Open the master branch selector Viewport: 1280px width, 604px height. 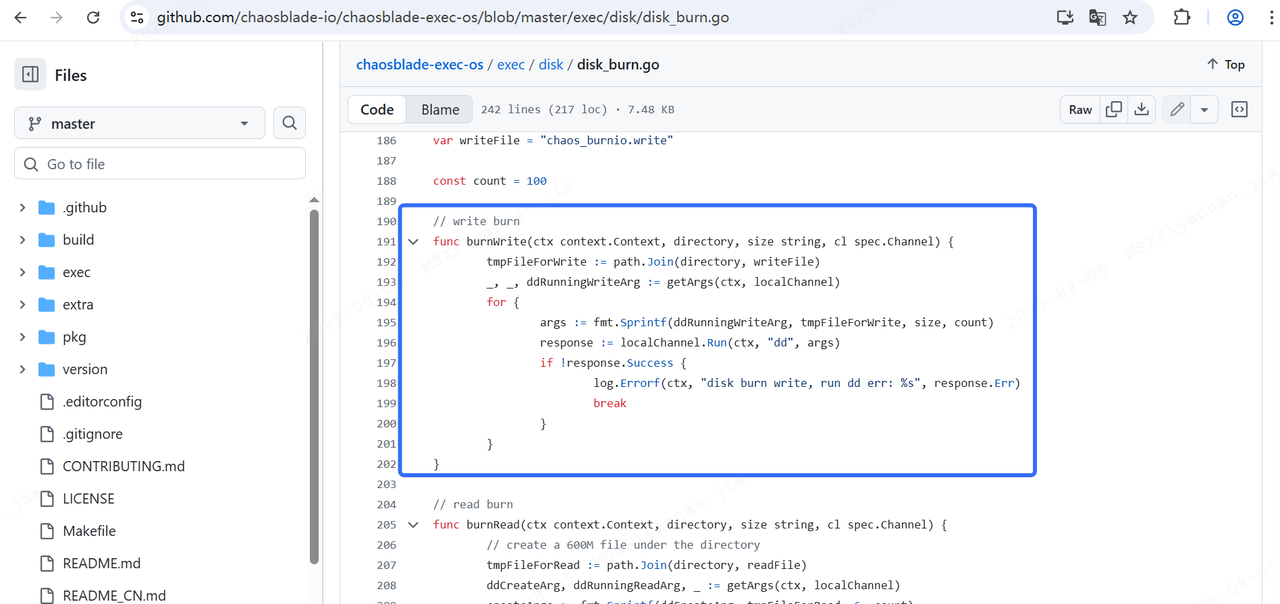(x=139, y=123)
